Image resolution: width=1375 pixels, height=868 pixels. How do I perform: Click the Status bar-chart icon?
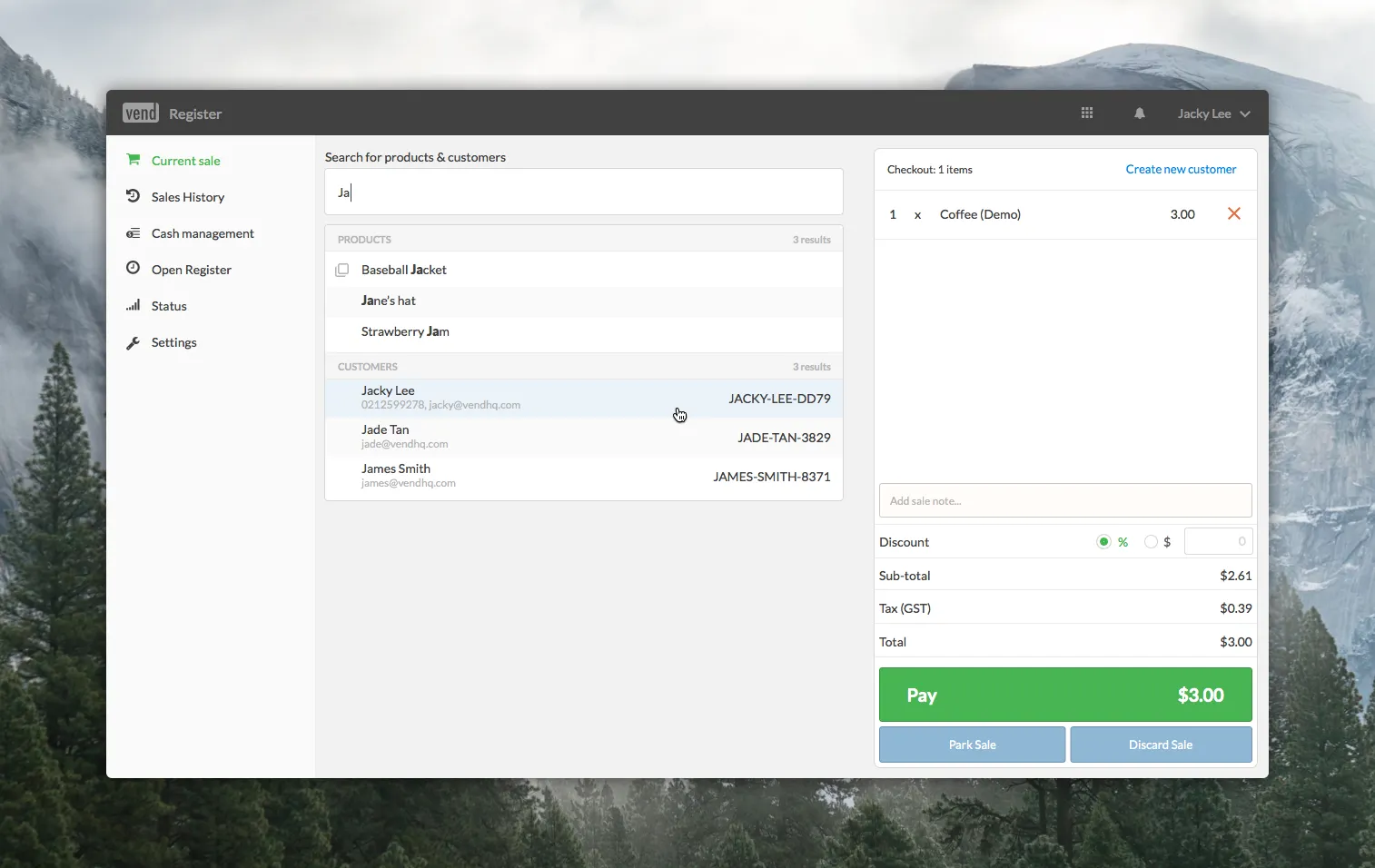coord(134,305)
